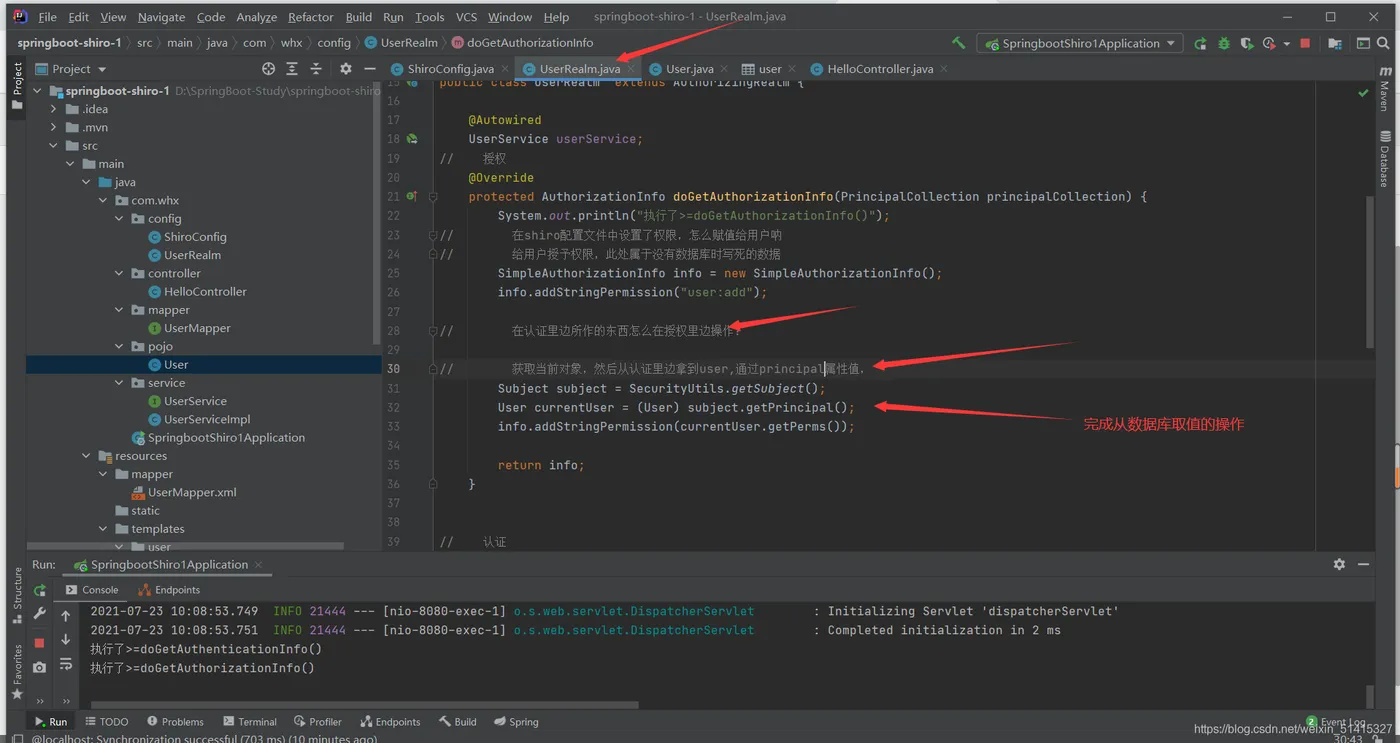Click the Profiler run icon in toolbar
The height and width of the screenshot is (743, 1400).
[x=1268, y=43]
